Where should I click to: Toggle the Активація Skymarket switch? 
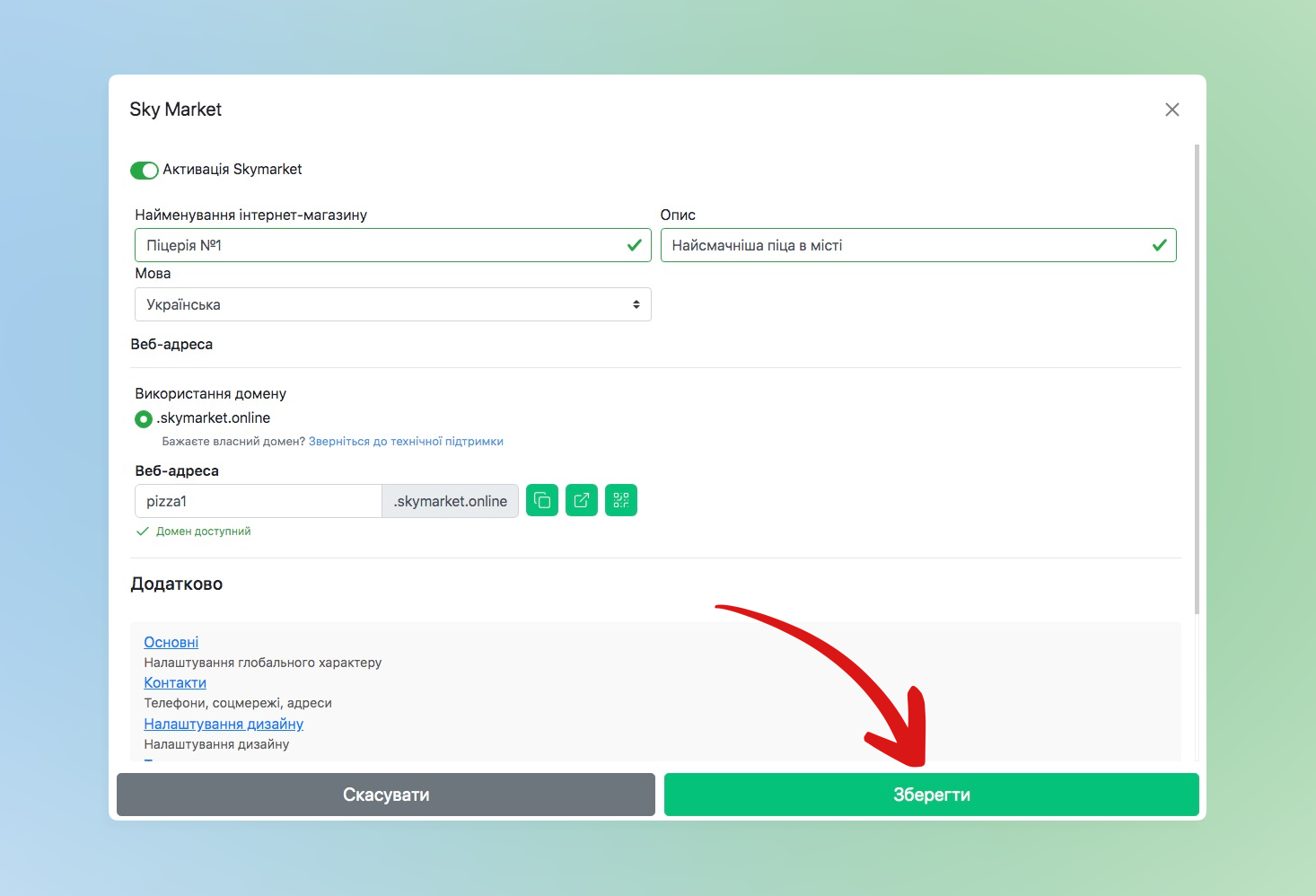[x=144, y=170]
